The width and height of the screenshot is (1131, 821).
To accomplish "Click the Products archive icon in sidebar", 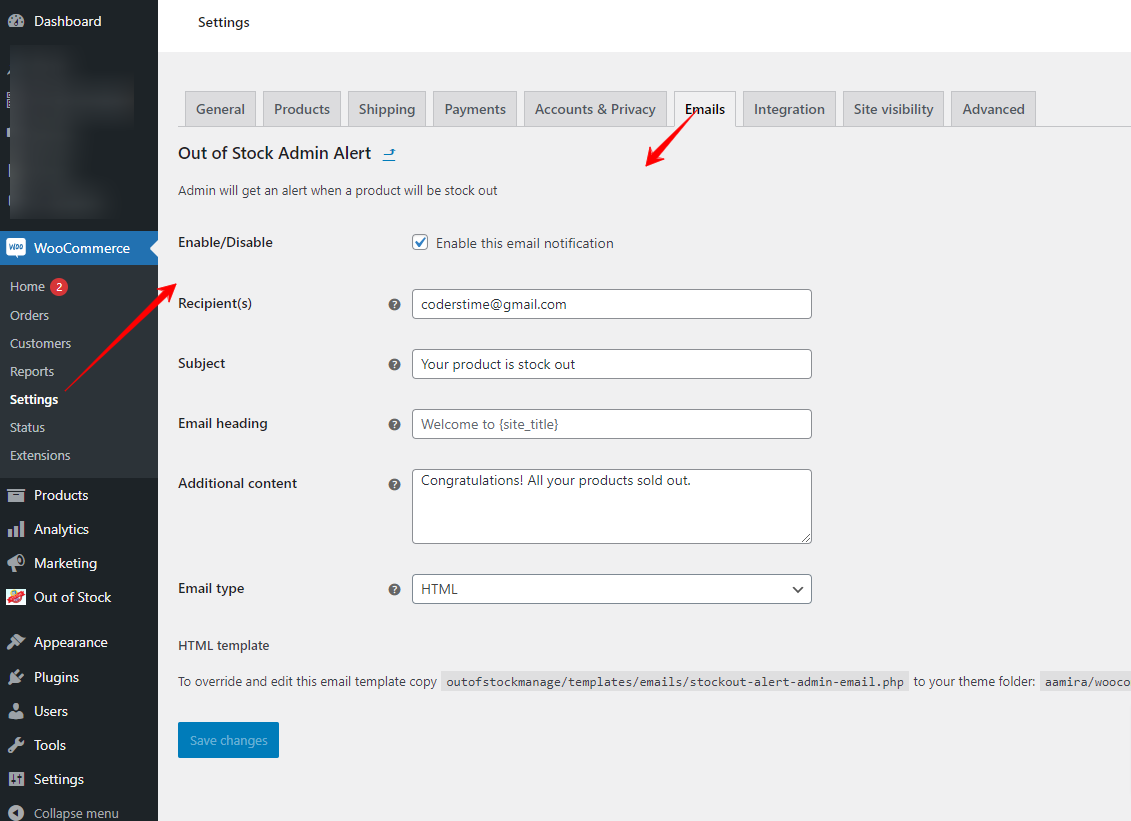I will coord(16,495).
